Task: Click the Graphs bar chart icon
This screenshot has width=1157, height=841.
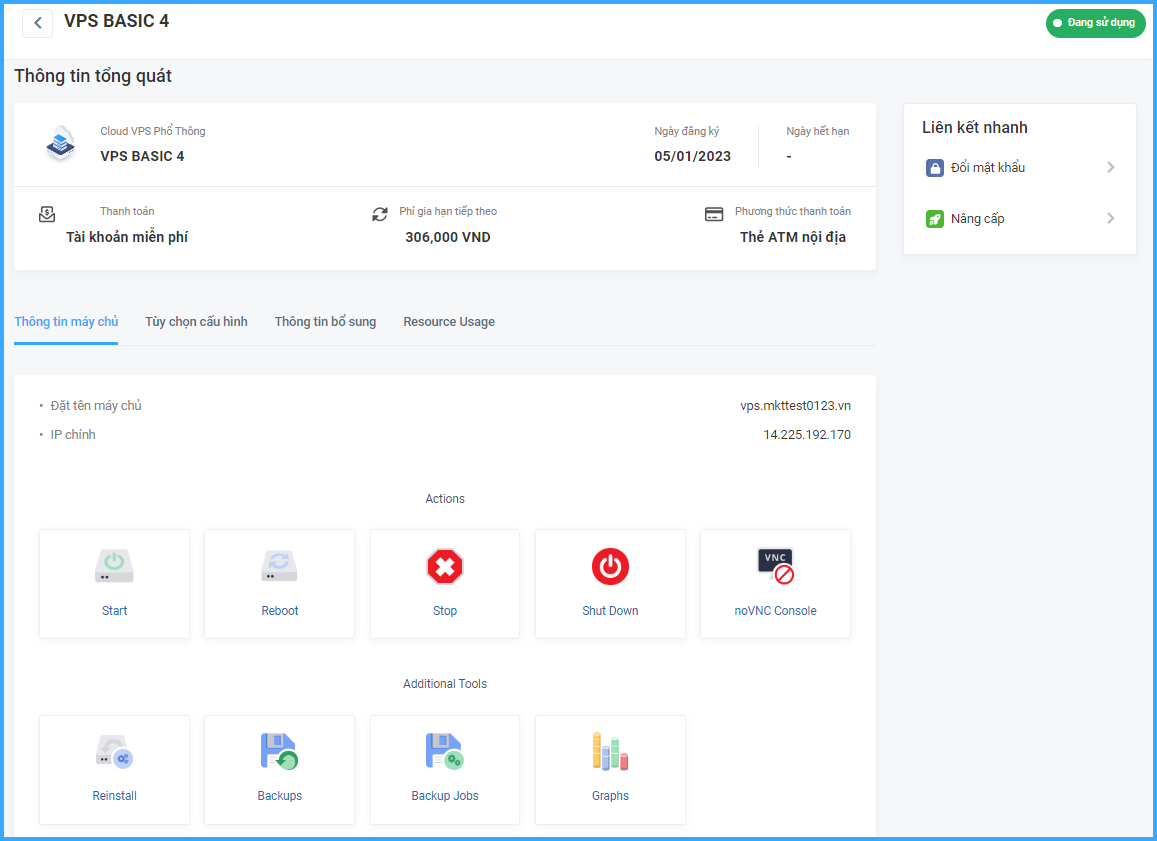Action: [610, 752]
